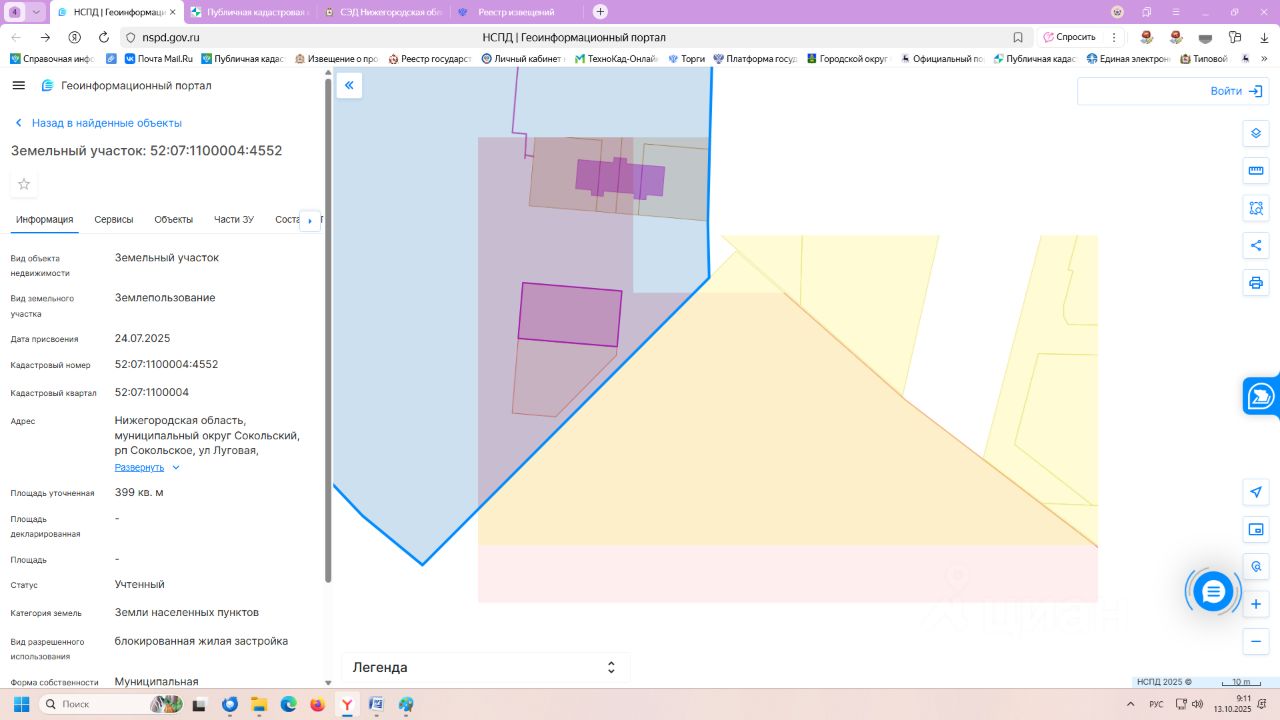Print the map
Image resolution: width=1280 pixels, height=720 pixels.
point(1256,282)
